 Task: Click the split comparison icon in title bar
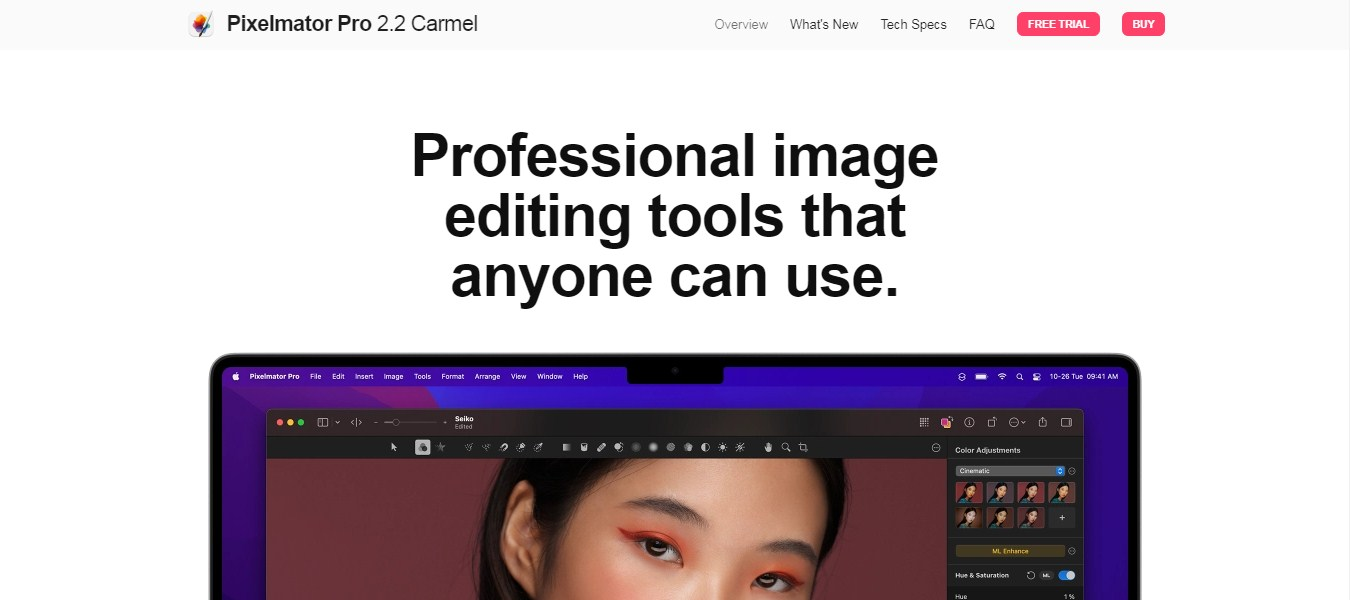356,422
